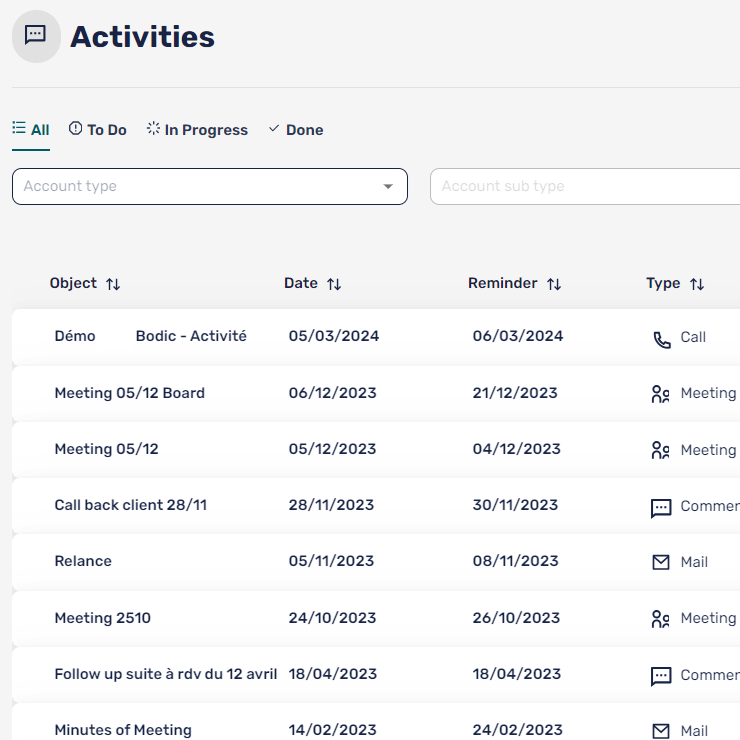This screenshot has width=740, height=740.
Task: Click the meeting icon for Meeting 05/12 Board
Action: point(660,394)
